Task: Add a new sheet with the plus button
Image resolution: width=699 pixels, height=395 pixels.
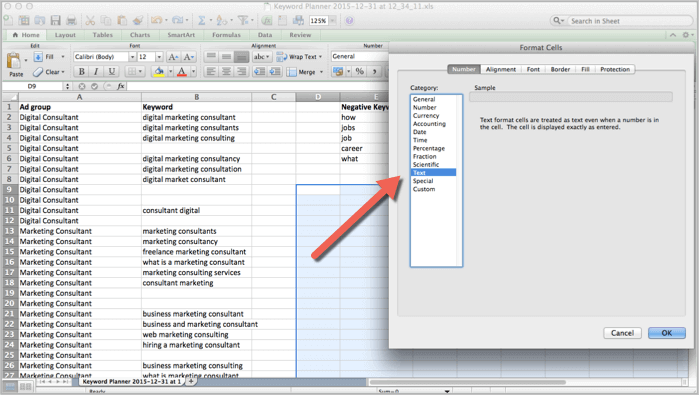Action: (191, 381)
